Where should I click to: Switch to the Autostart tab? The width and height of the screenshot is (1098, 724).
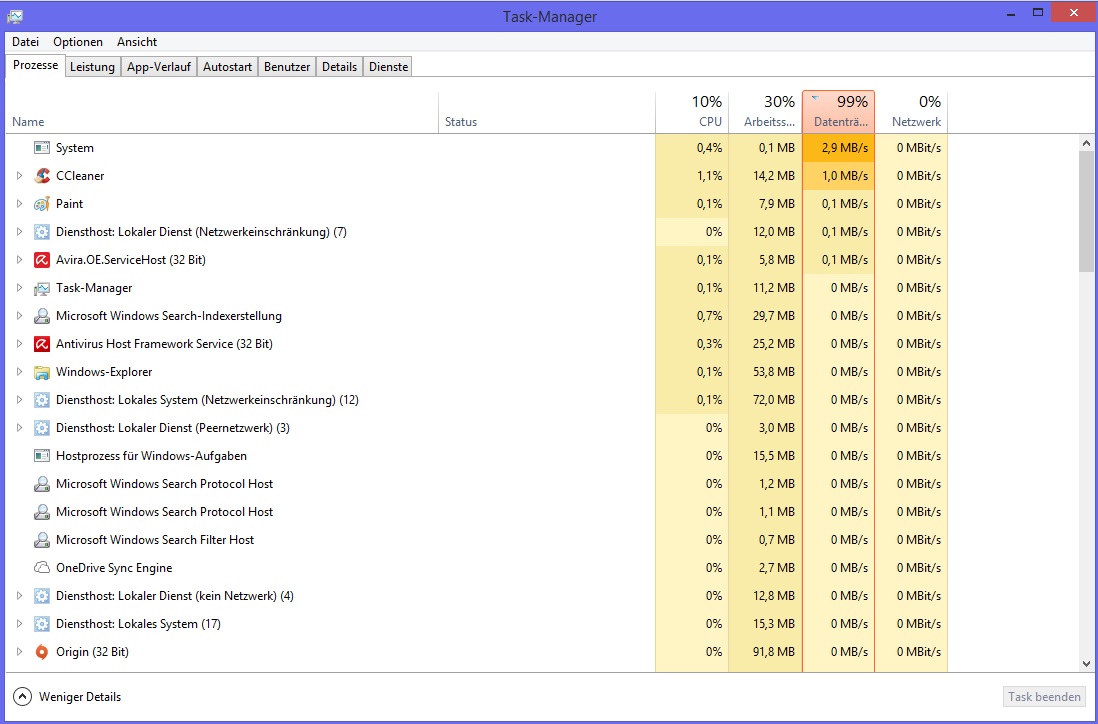(x=228, y=67)
